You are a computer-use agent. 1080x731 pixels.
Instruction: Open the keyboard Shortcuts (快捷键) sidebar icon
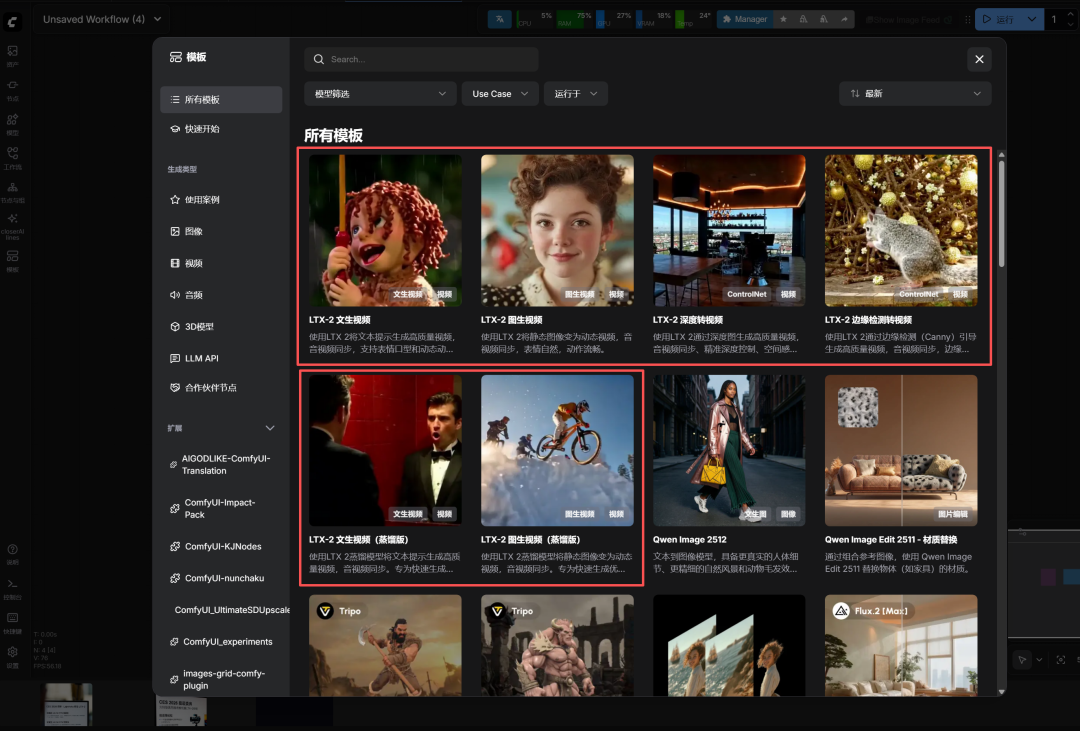(x=12, y=622)
